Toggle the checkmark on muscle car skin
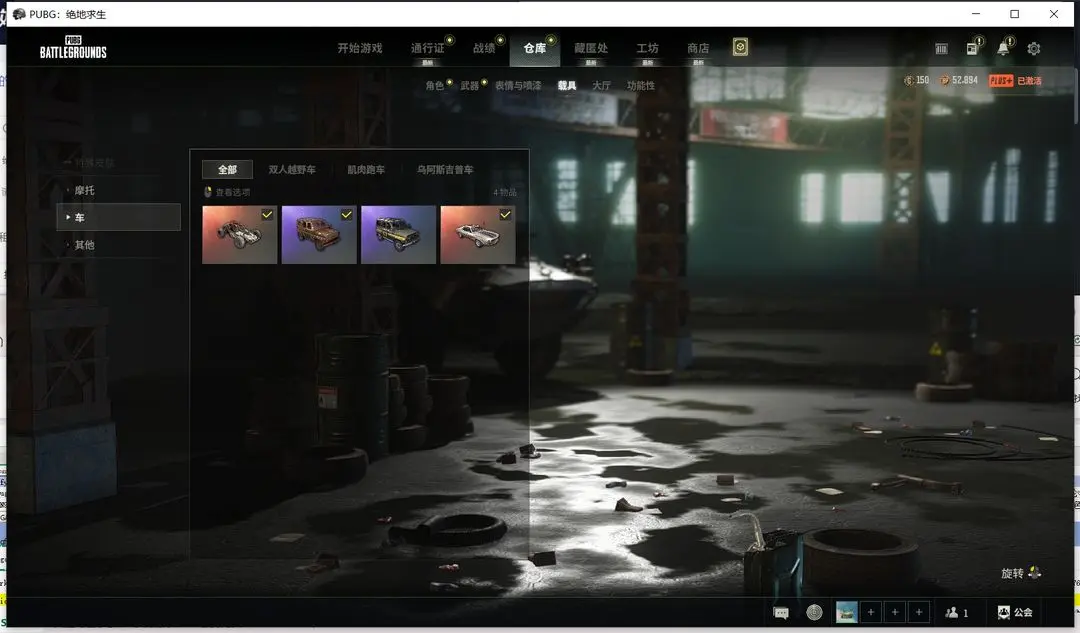1080x633 pixels. [x=505, y=215]
